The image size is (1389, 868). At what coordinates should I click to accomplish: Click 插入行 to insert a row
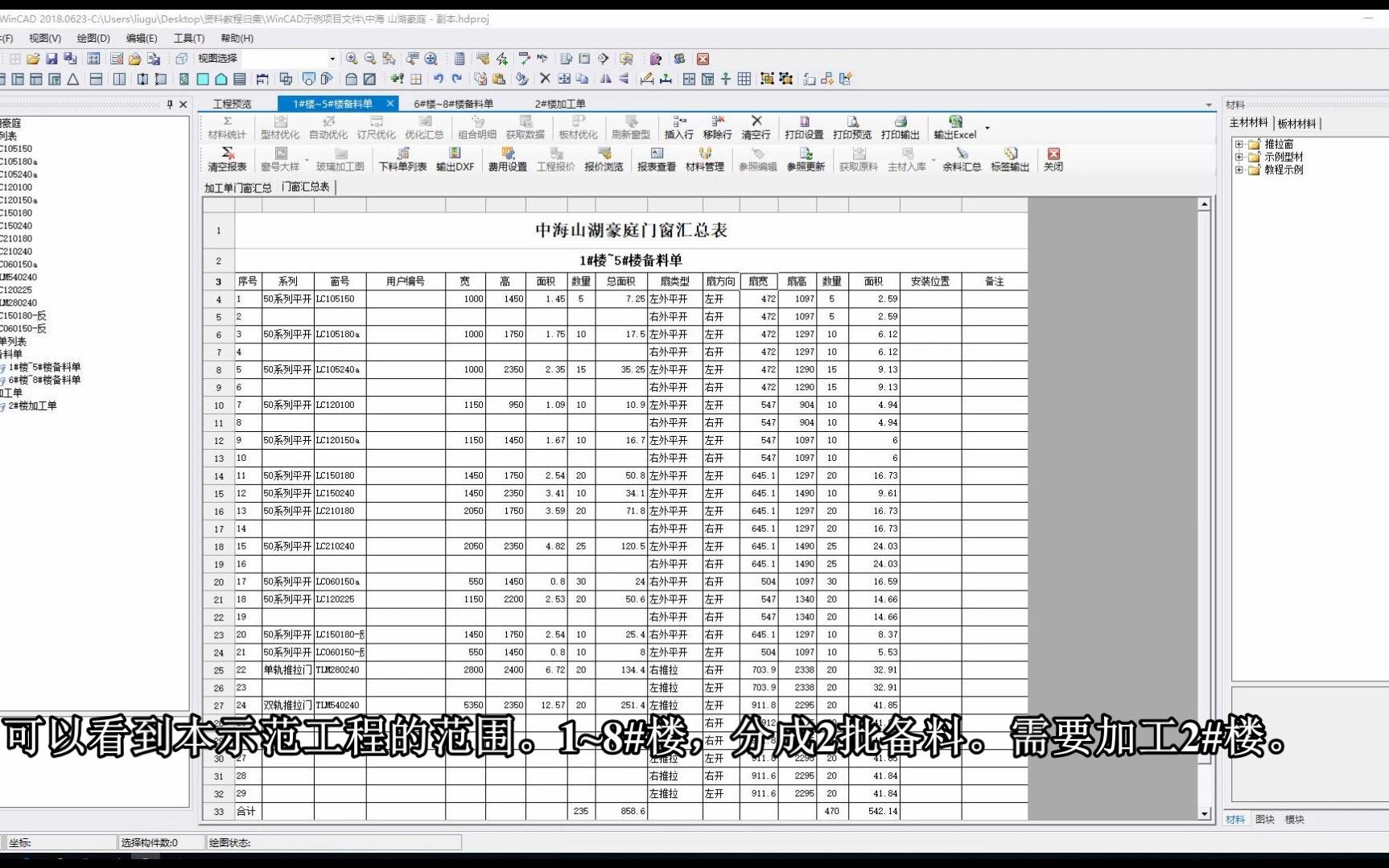point(678,128)
